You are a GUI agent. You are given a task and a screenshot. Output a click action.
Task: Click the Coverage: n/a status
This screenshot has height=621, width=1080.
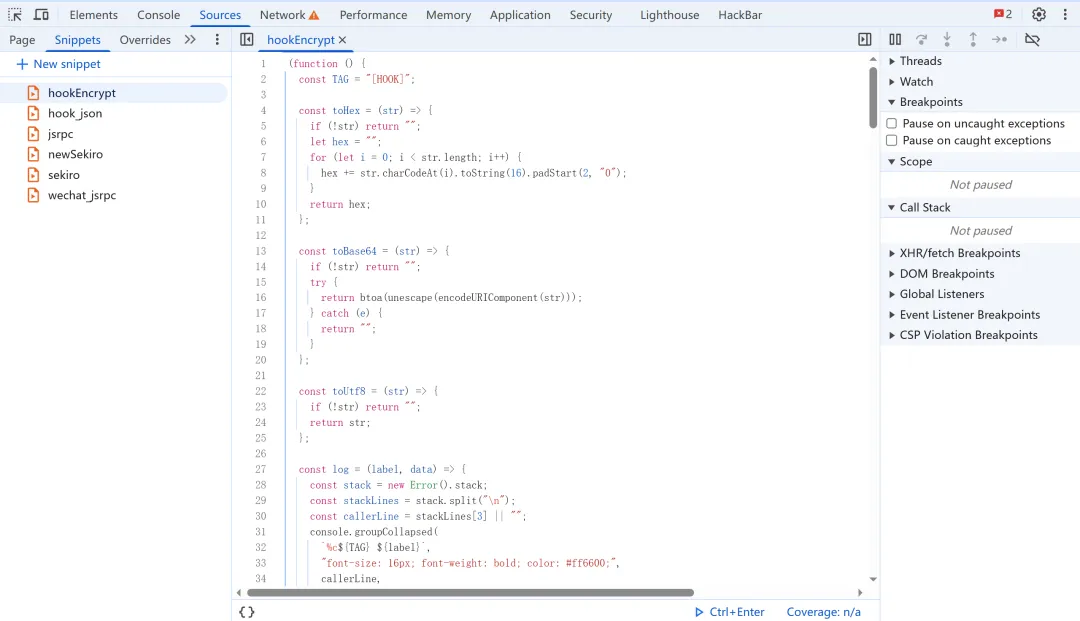(824, 611)
